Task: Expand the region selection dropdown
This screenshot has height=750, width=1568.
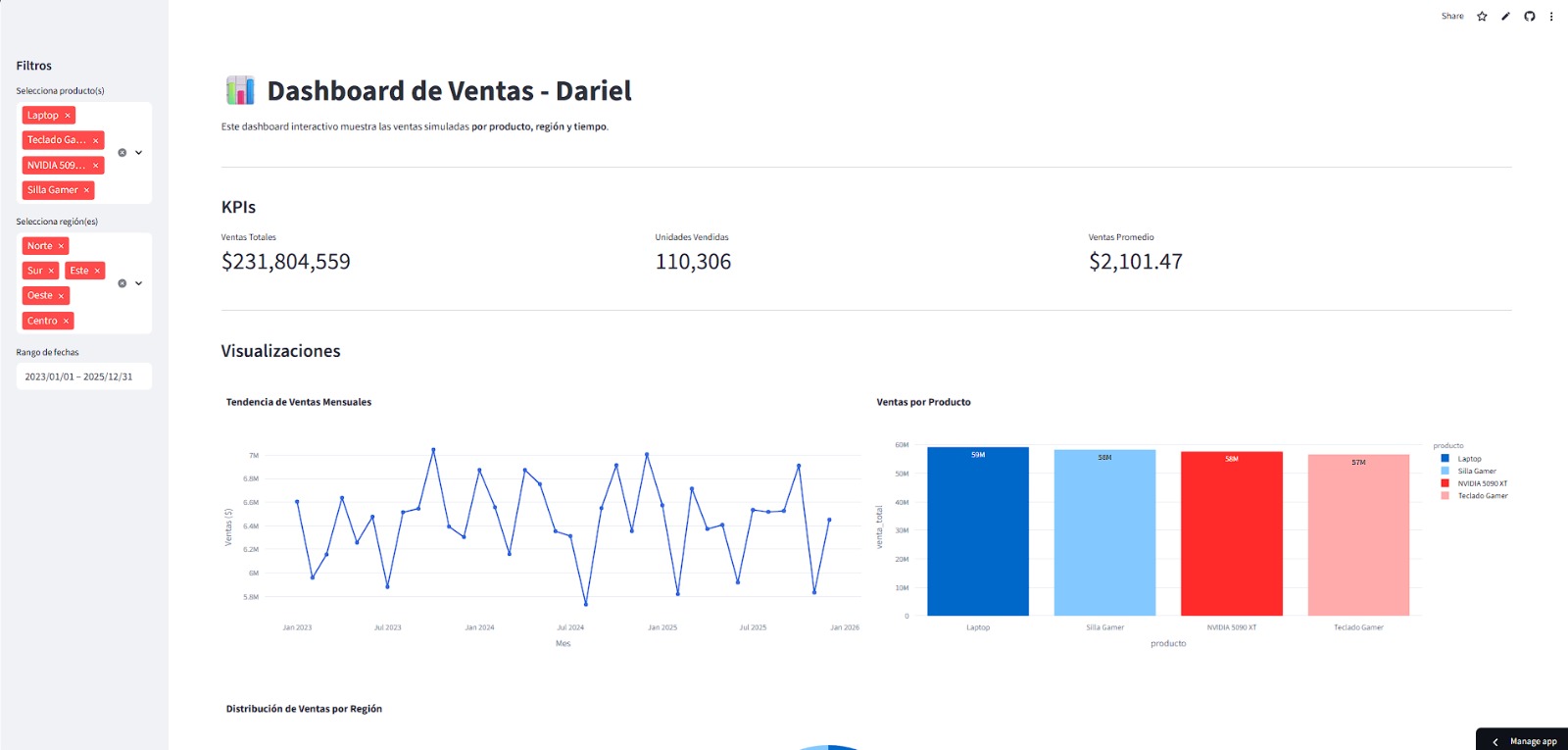Action: [139, 283]
